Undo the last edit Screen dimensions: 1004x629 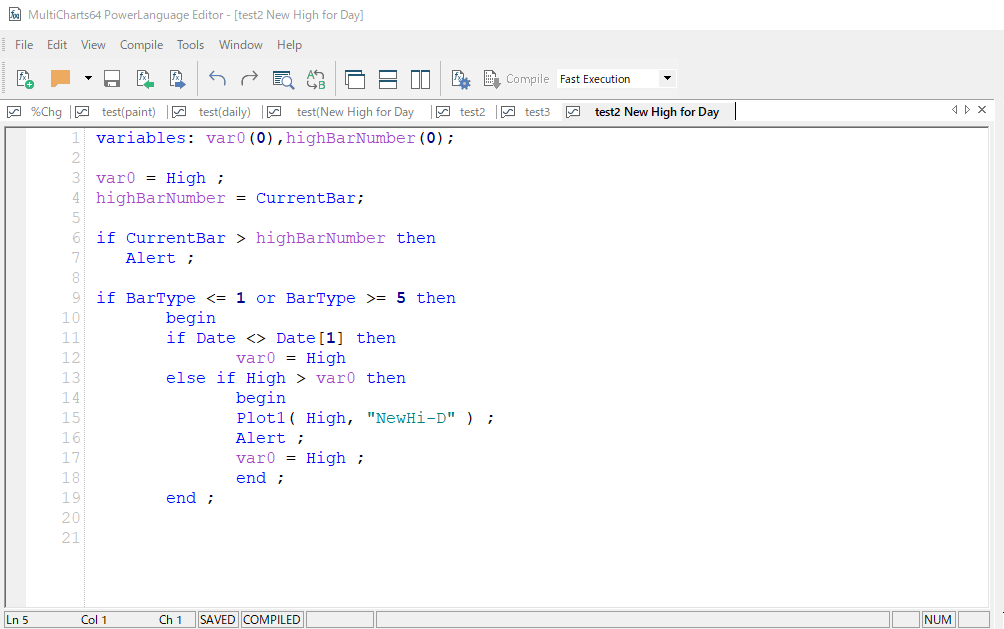217,79
